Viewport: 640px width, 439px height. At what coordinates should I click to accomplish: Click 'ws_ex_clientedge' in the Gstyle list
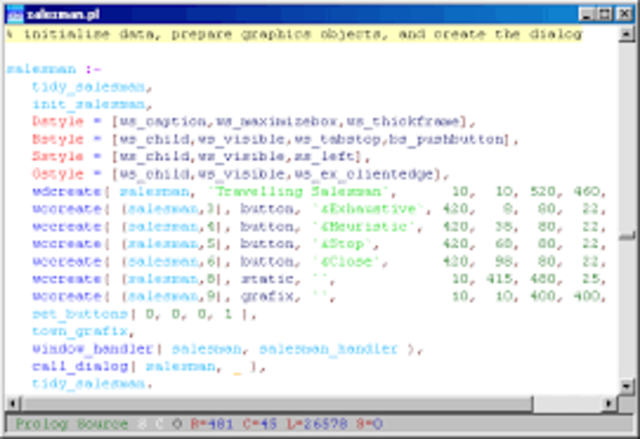pos(364,174)
